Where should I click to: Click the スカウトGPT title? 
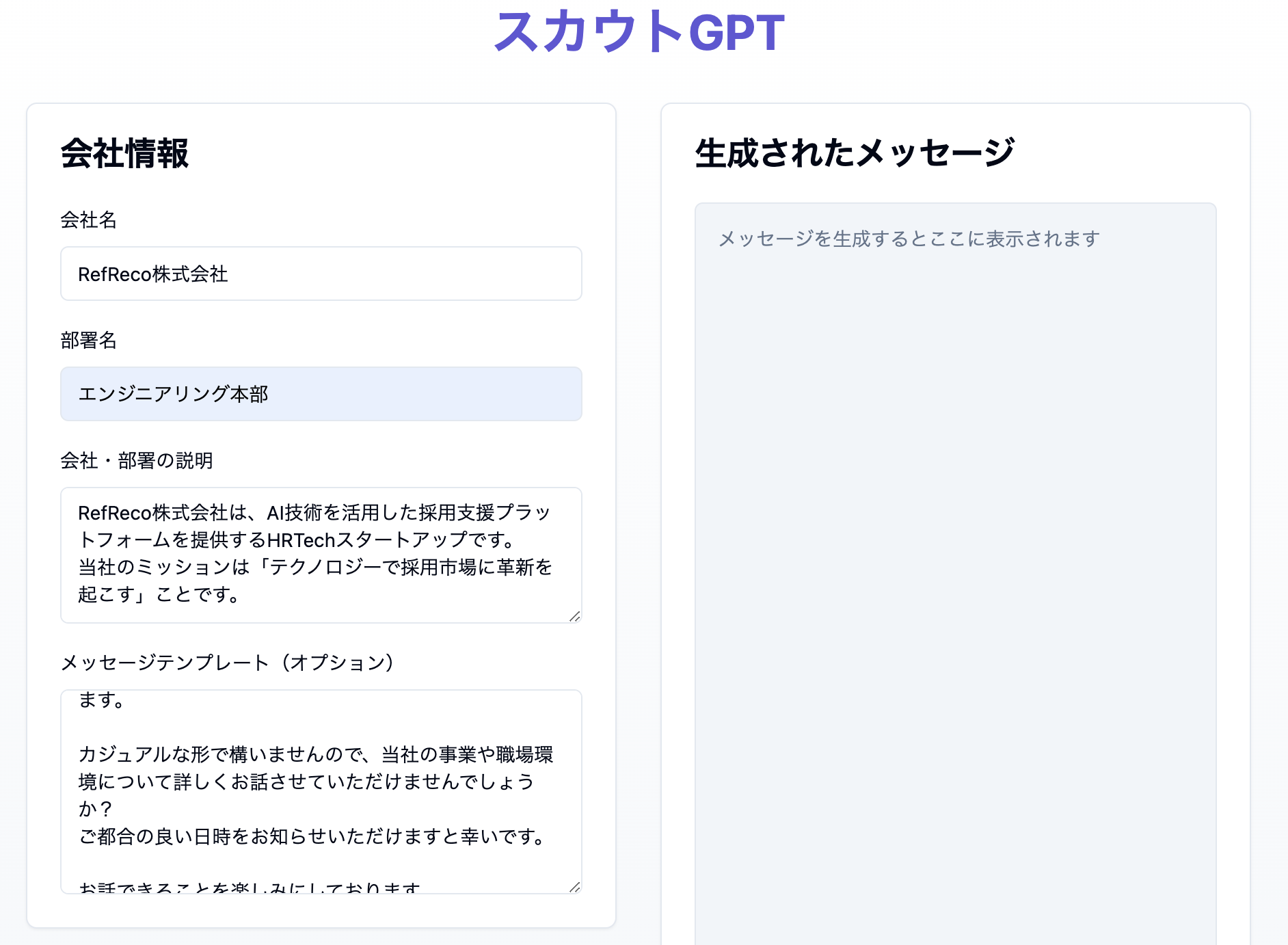coord(639,32)
